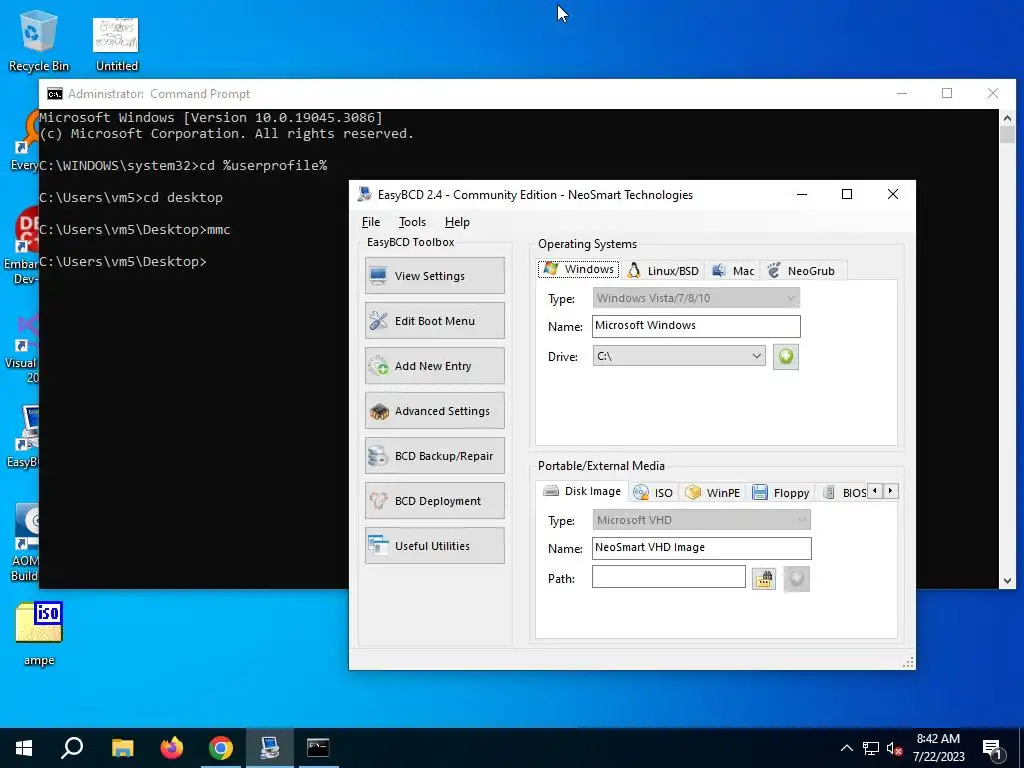Minimize the EasyBCD window
This screenshot has width=1024, height=768.
tap(802, 194)
